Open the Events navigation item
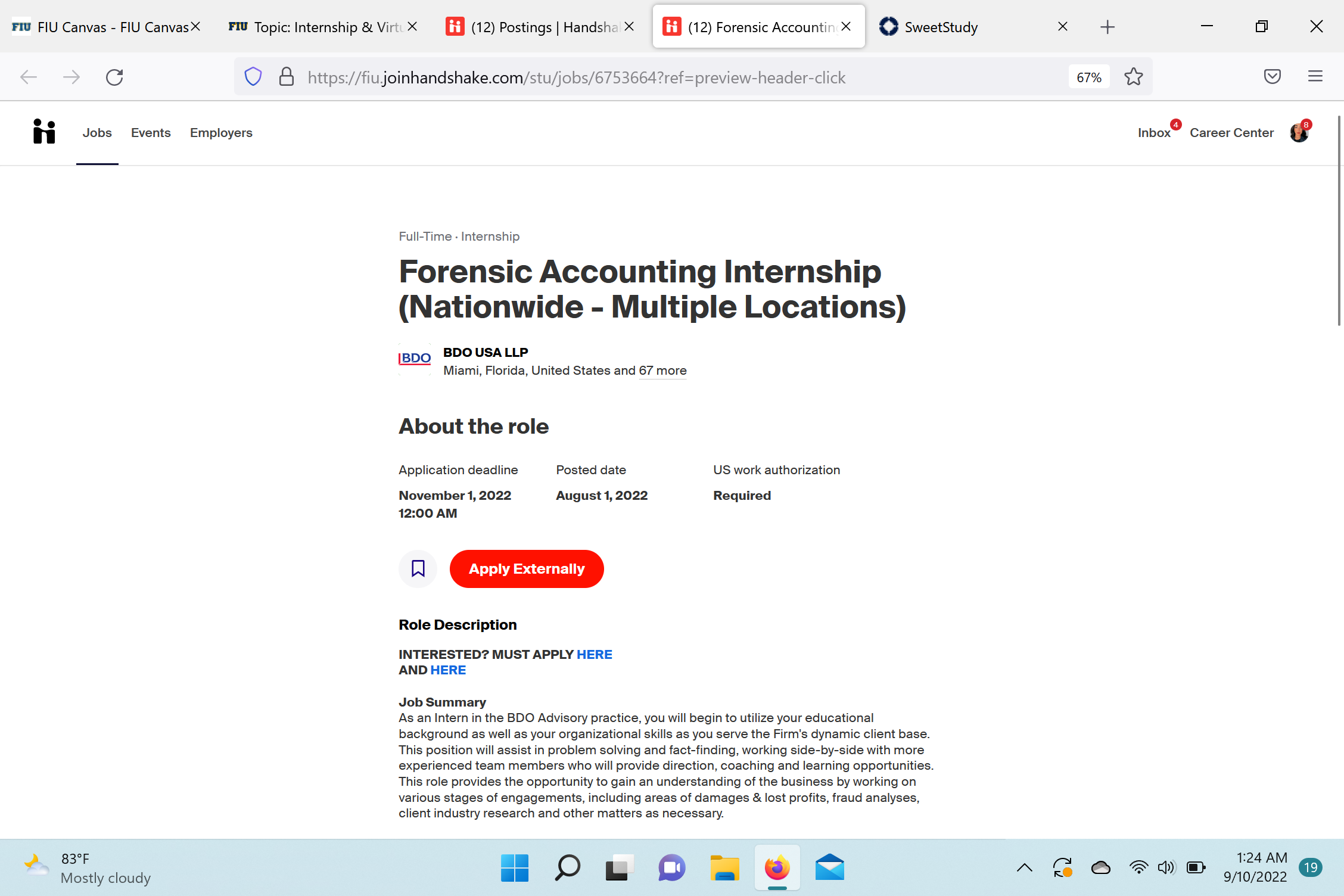The height and width of the screenshot is (896, 1344). (x=151, y=133)
